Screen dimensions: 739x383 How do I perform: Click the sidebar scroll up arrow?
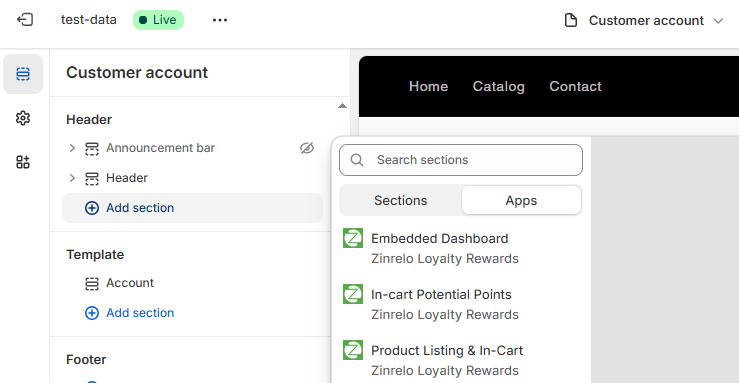pos(343,106)
